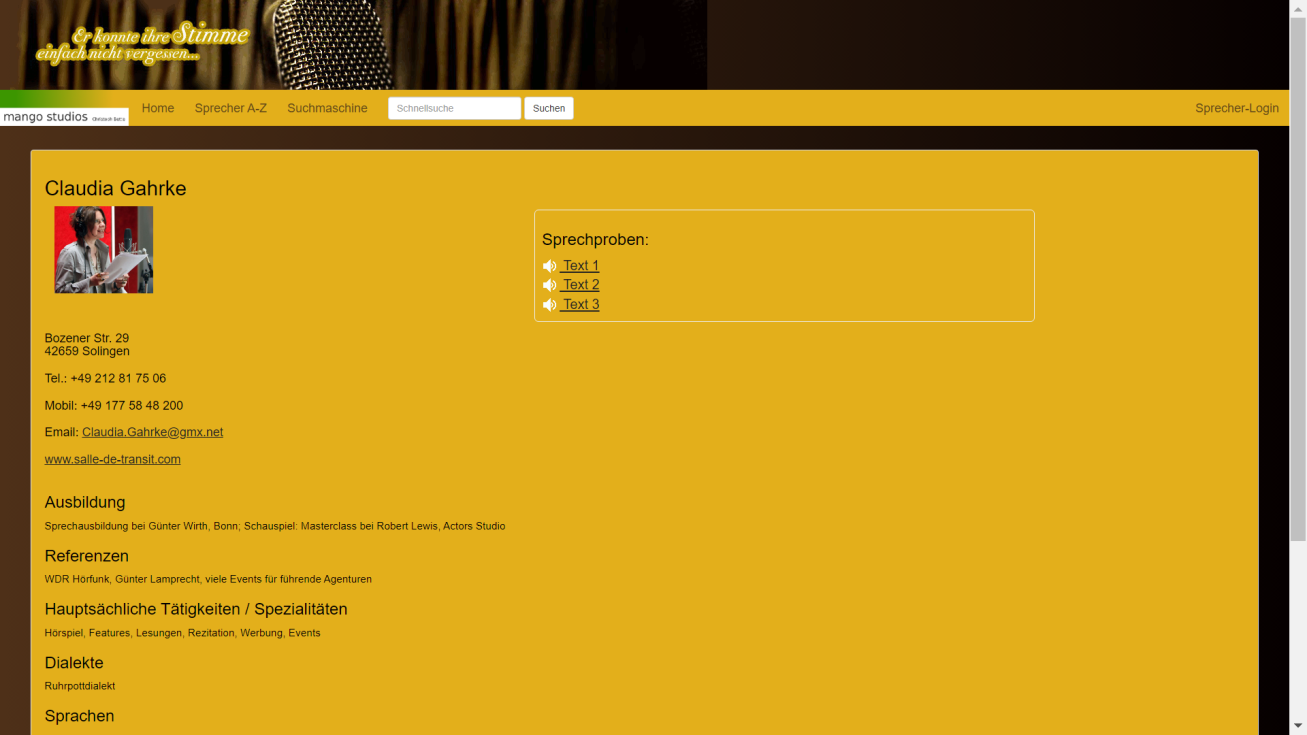Click the Hauptsächliche Tätigkeiten / Spezialitäten heading
This screenshot has width=1307, height=735.
pyautogui.click(x=196, y=609)
